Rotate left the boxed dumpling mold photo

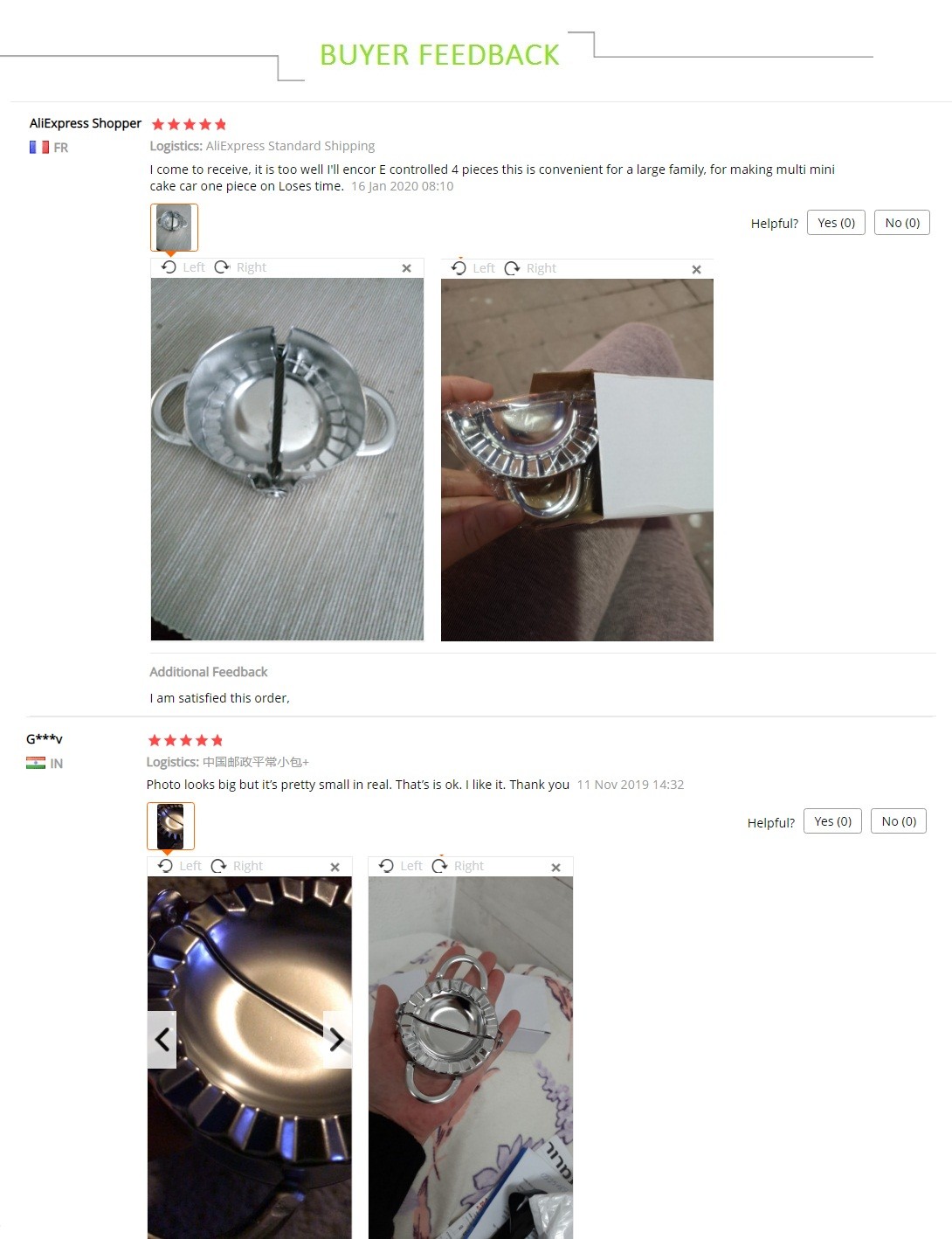tap(473, 268)
